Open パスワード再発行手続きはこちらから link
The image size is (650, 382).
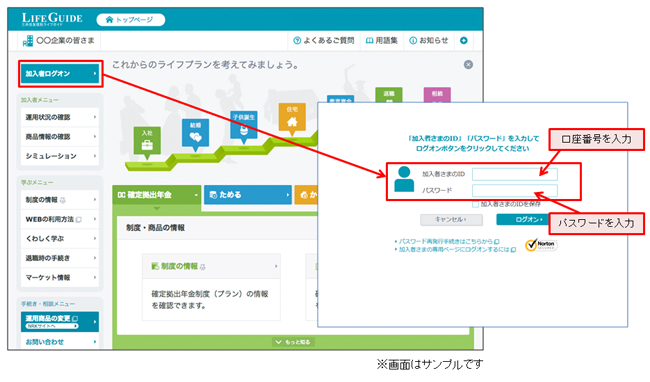point(447,241)
